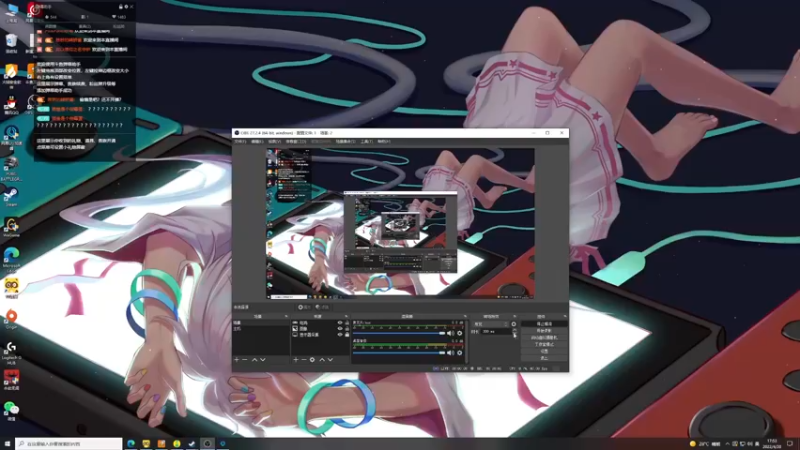Pop out the Scenes dock panel icon
This screenshot has height=450, width=800.
286,316
